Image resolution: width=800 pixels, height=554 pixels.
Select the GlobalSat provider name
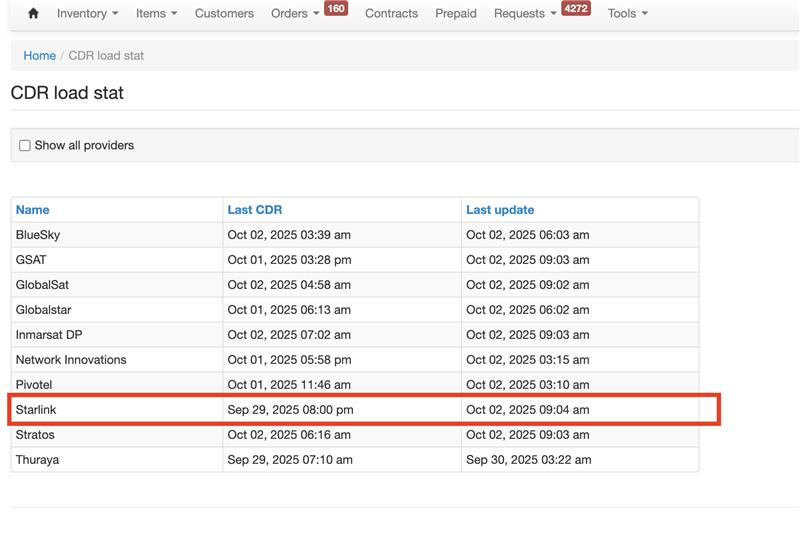click(x=42, y=285)
